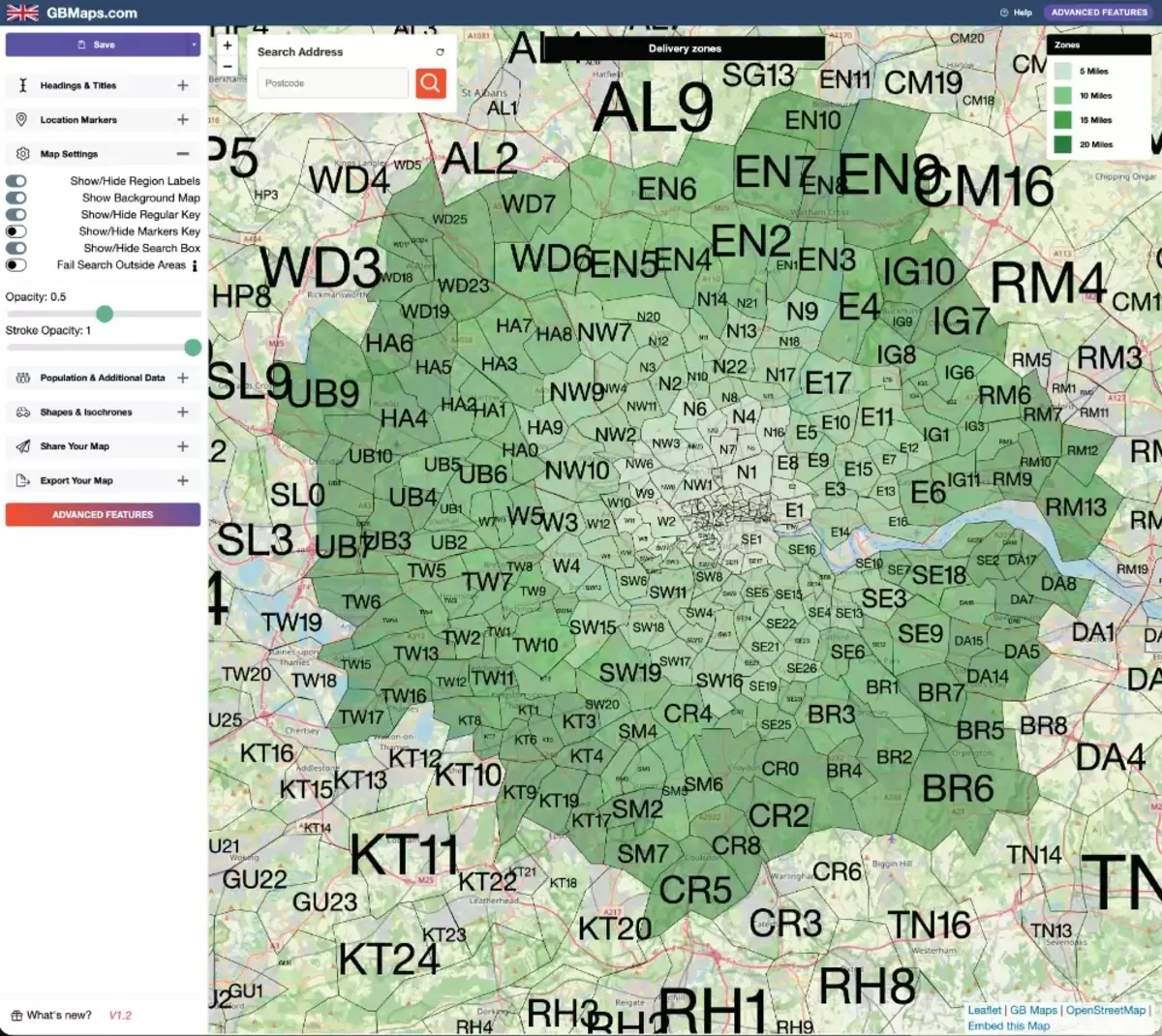Click the 10 Miles legend color swatch
1162x1036 pixels.
click(1063, 96)
